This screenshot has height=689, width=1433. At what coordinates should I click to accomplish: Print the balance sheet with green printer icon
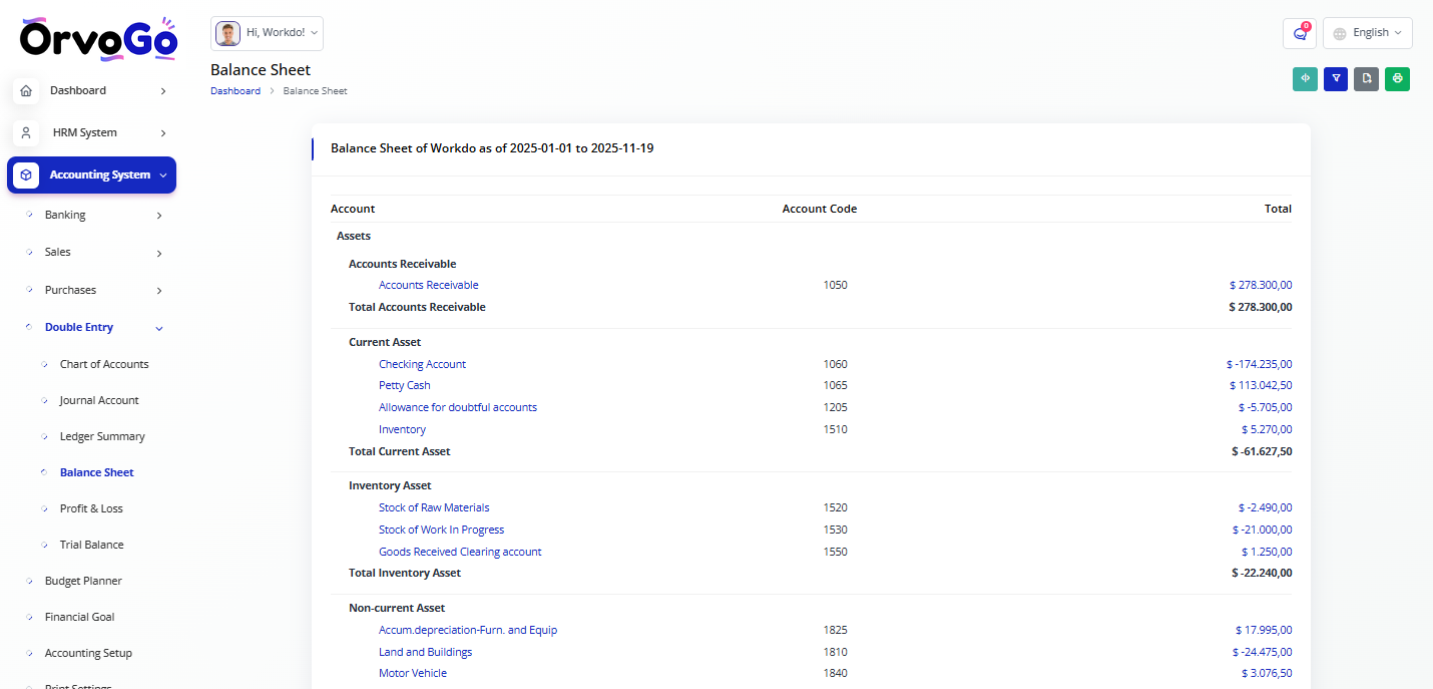(x=1397, y=79)
